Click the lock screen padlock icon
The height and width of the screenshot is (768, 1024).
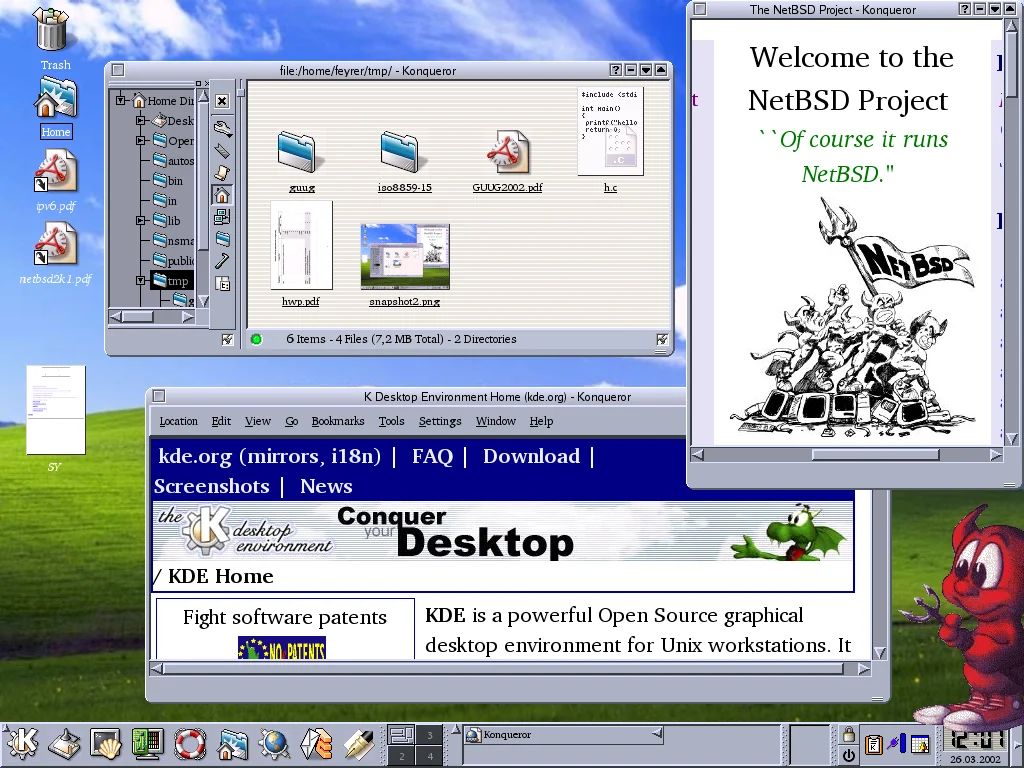click(x=848, y=734)
